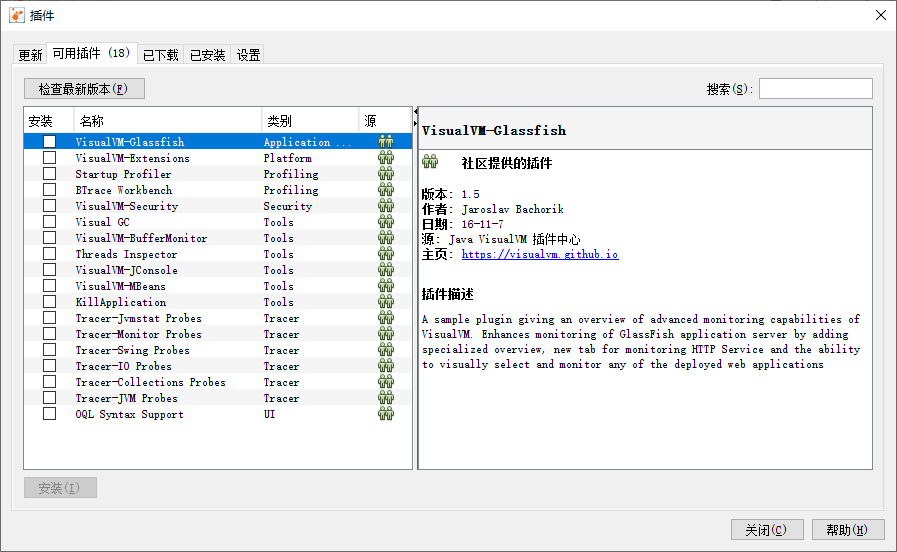This screenshot has width=897, height=552.
Task: Click community source icon for VisualVM-JConsole row
Action: point(386,269)
